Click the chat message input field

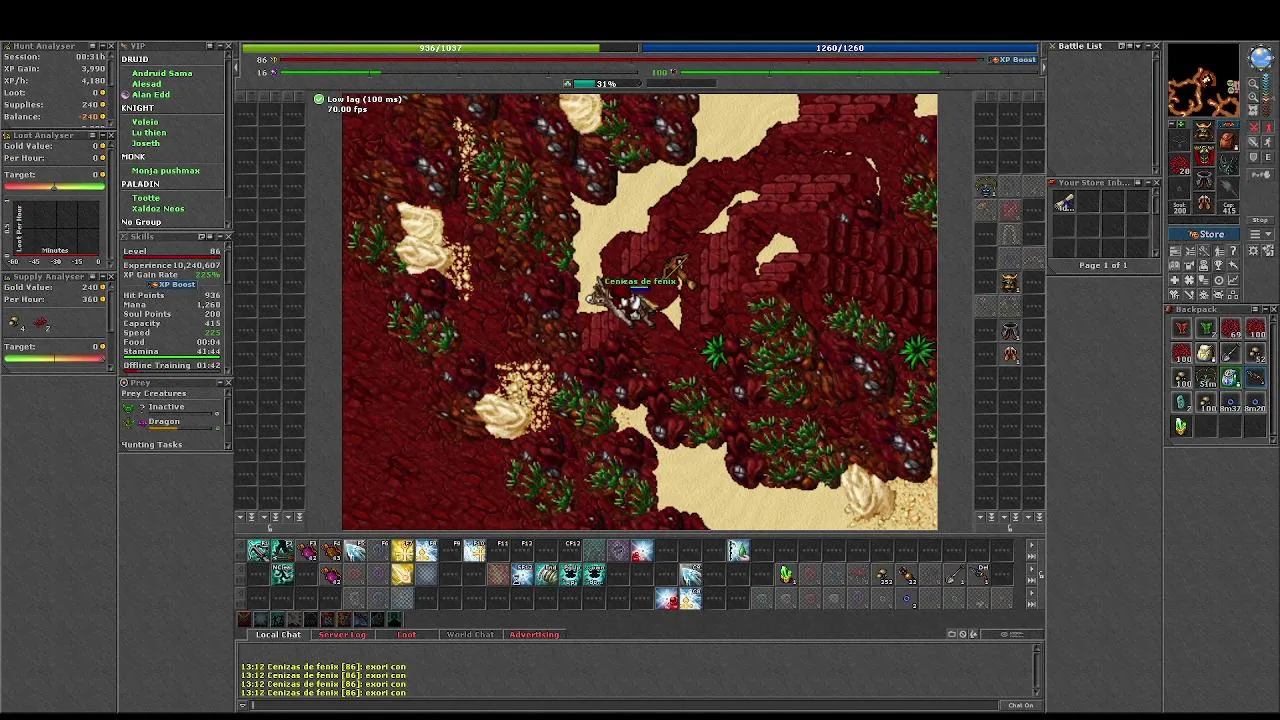click(625, 705)
